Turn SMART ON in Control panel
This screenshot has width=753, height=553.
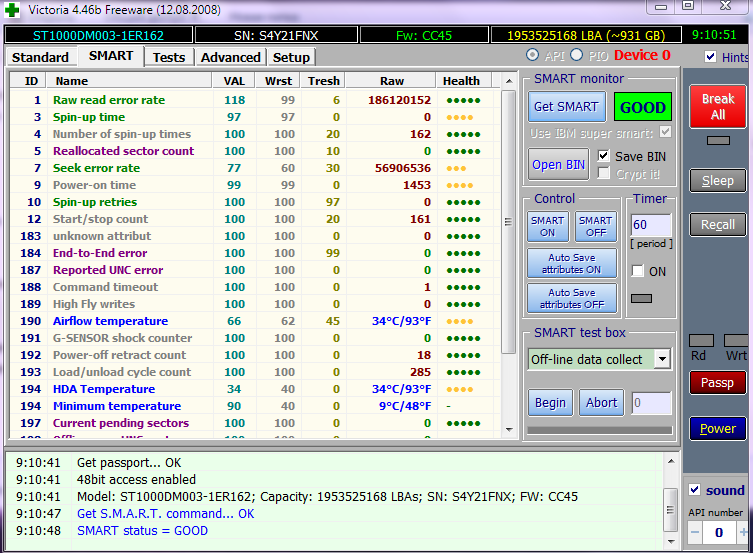[547, 226]
